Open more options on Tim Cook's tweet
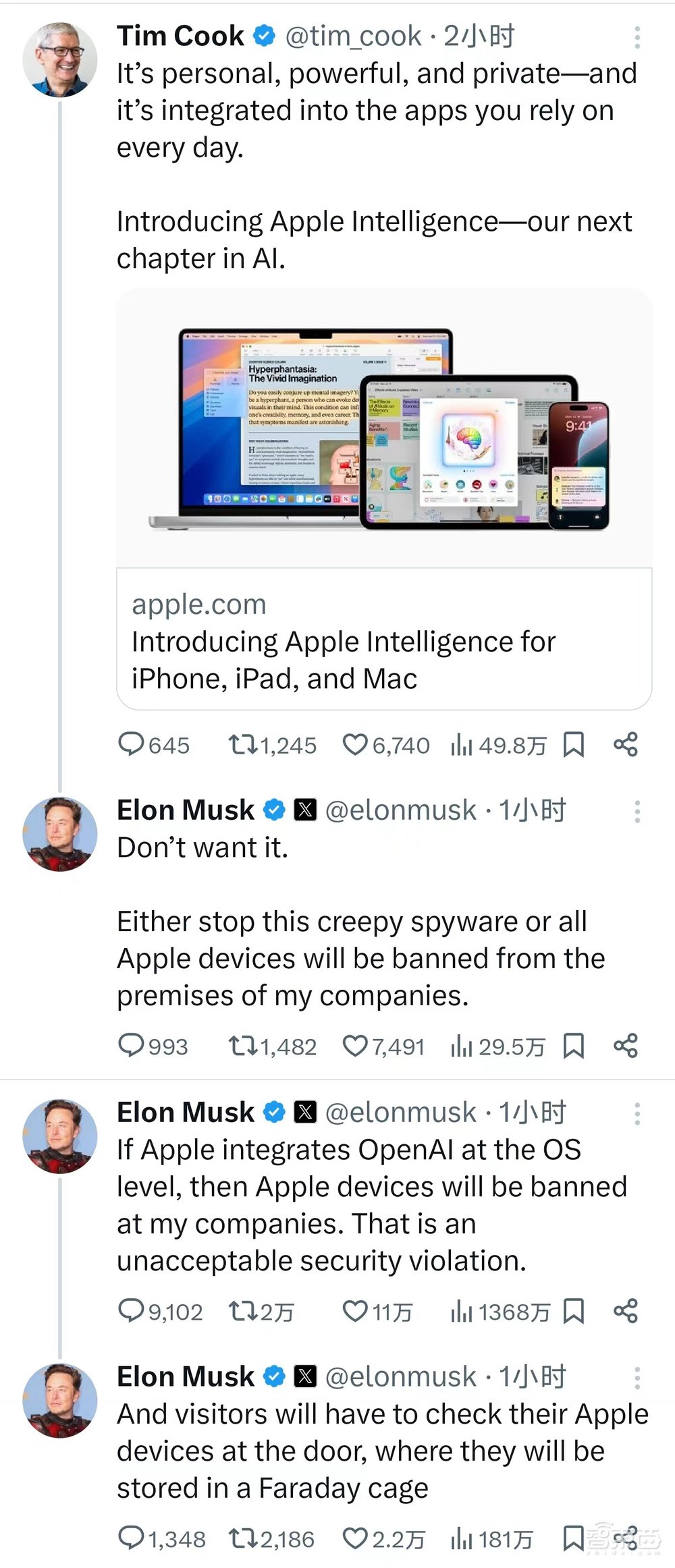 click(637, 38)
